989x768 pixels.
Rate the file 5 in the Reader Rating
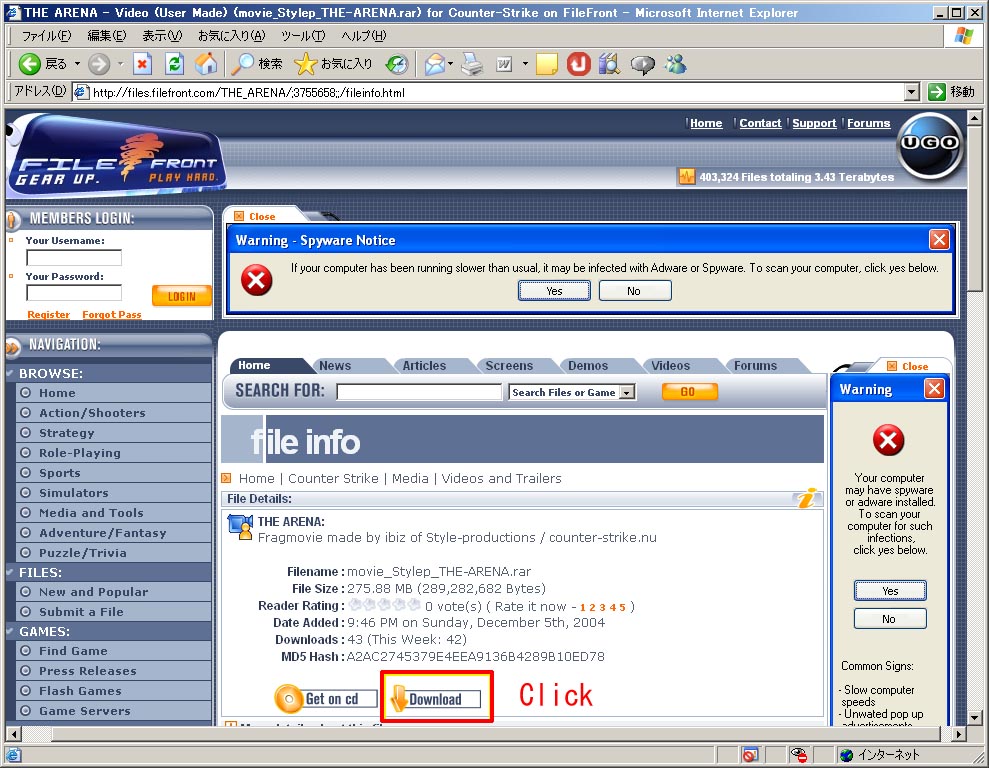tap(623, 607)
